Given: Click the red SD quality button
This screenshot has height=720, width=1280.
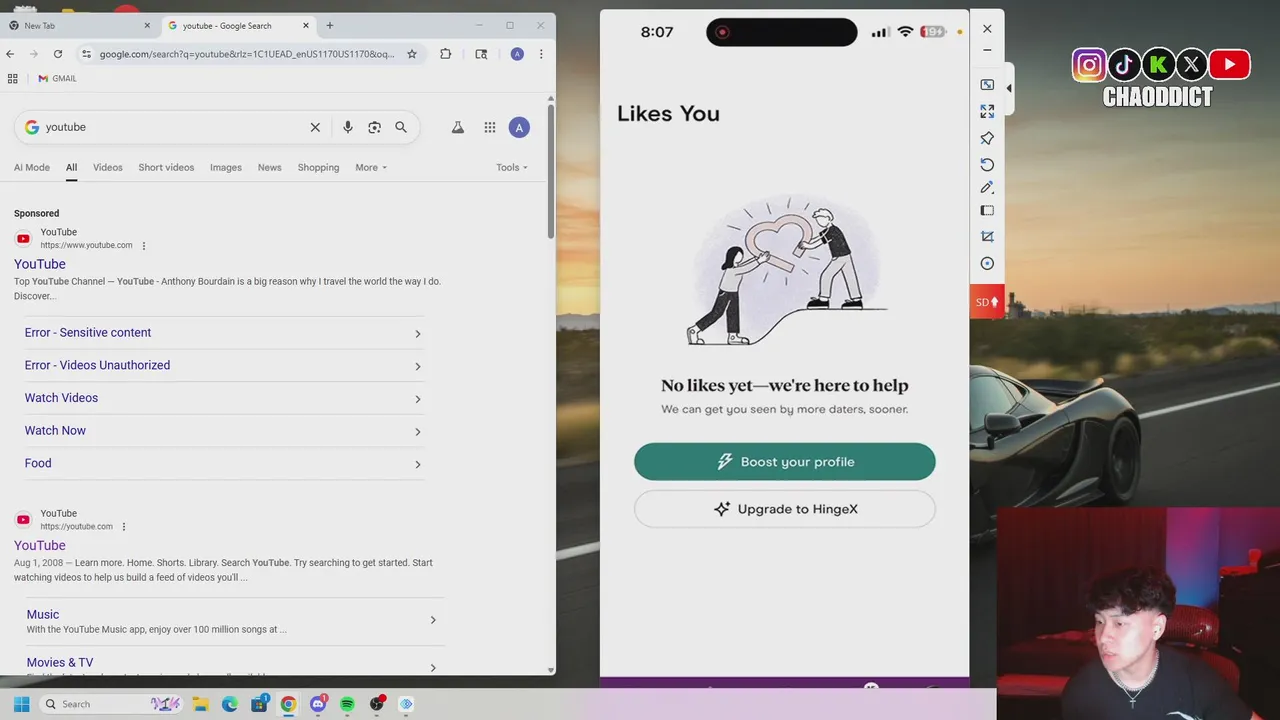Looking at the screenshot, I should (x=987, y=302).
